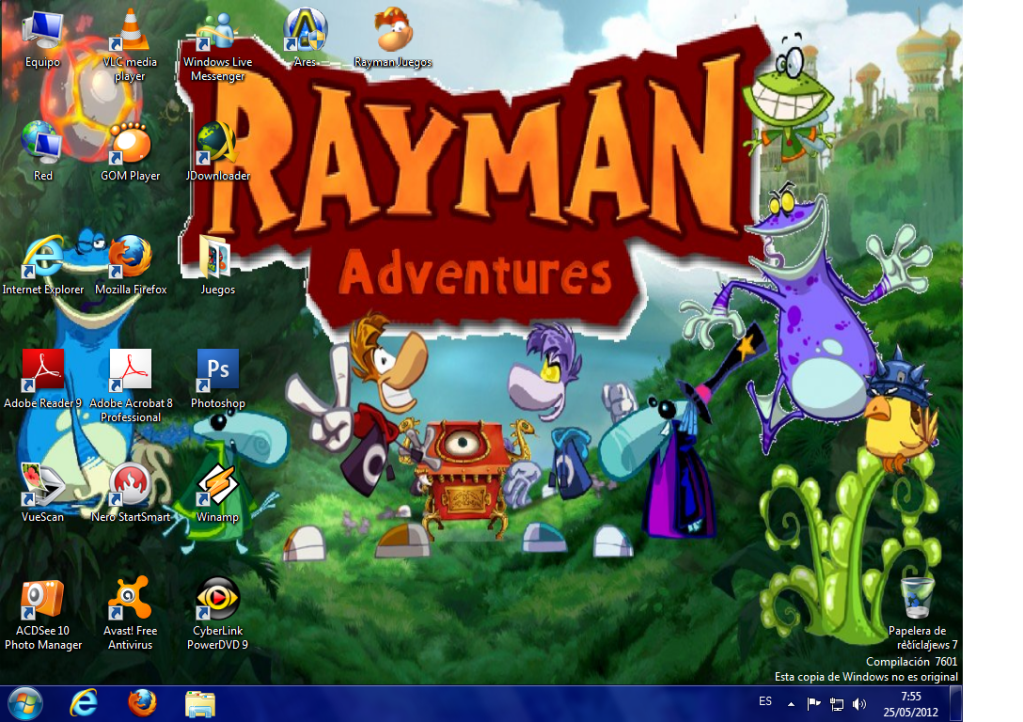
Task: Open Adobe Reader 9 shortcut
Action: coord(43,379)
